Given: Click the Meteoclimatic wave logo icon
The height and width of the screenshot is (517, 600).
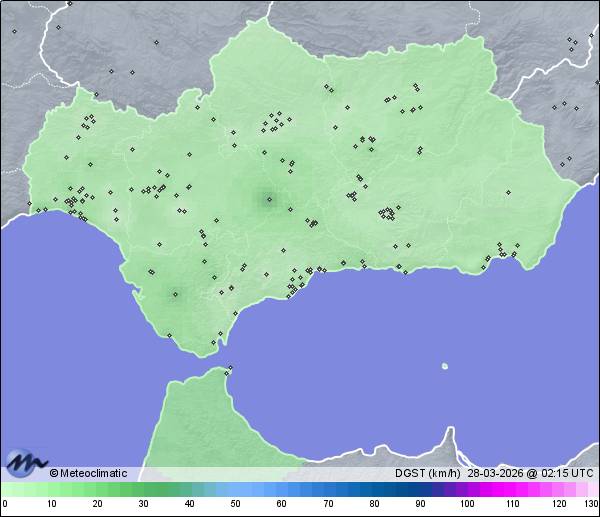Looking at the screenshot, I should 23,462.
